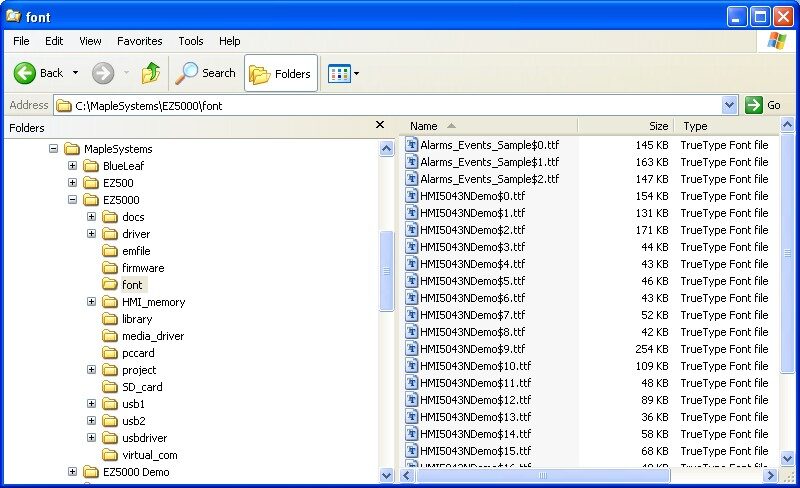Collapse the MapleSystems tree node
Image resolution: width=800 pixels, height=488 pixels.
coord(53,149)
